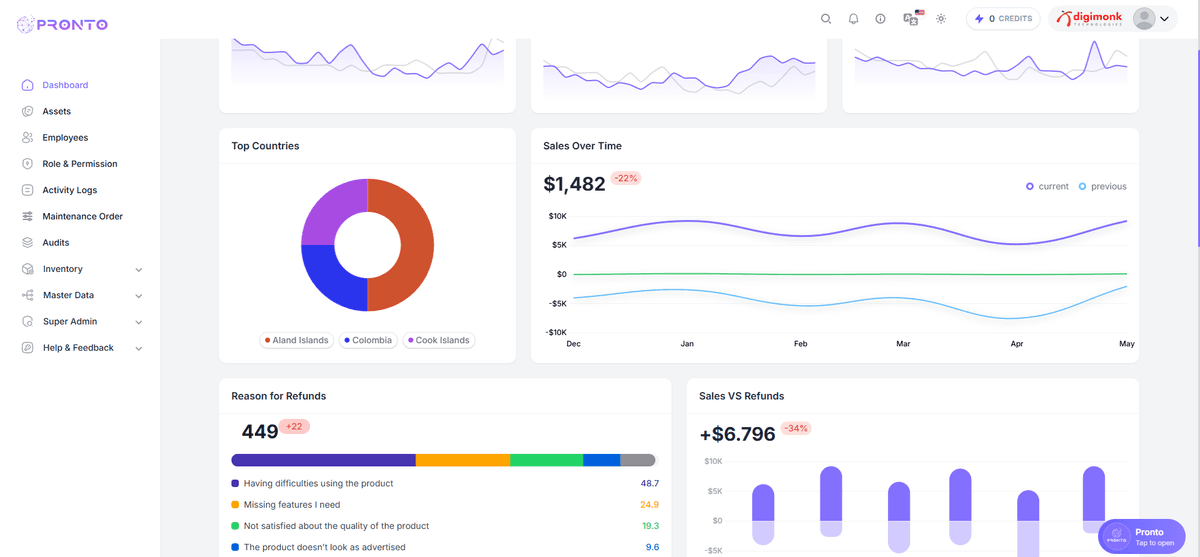Open the notifications bell
This screenshot has height=557, width=1200.
pyautogui.click(x=853, y=19)
